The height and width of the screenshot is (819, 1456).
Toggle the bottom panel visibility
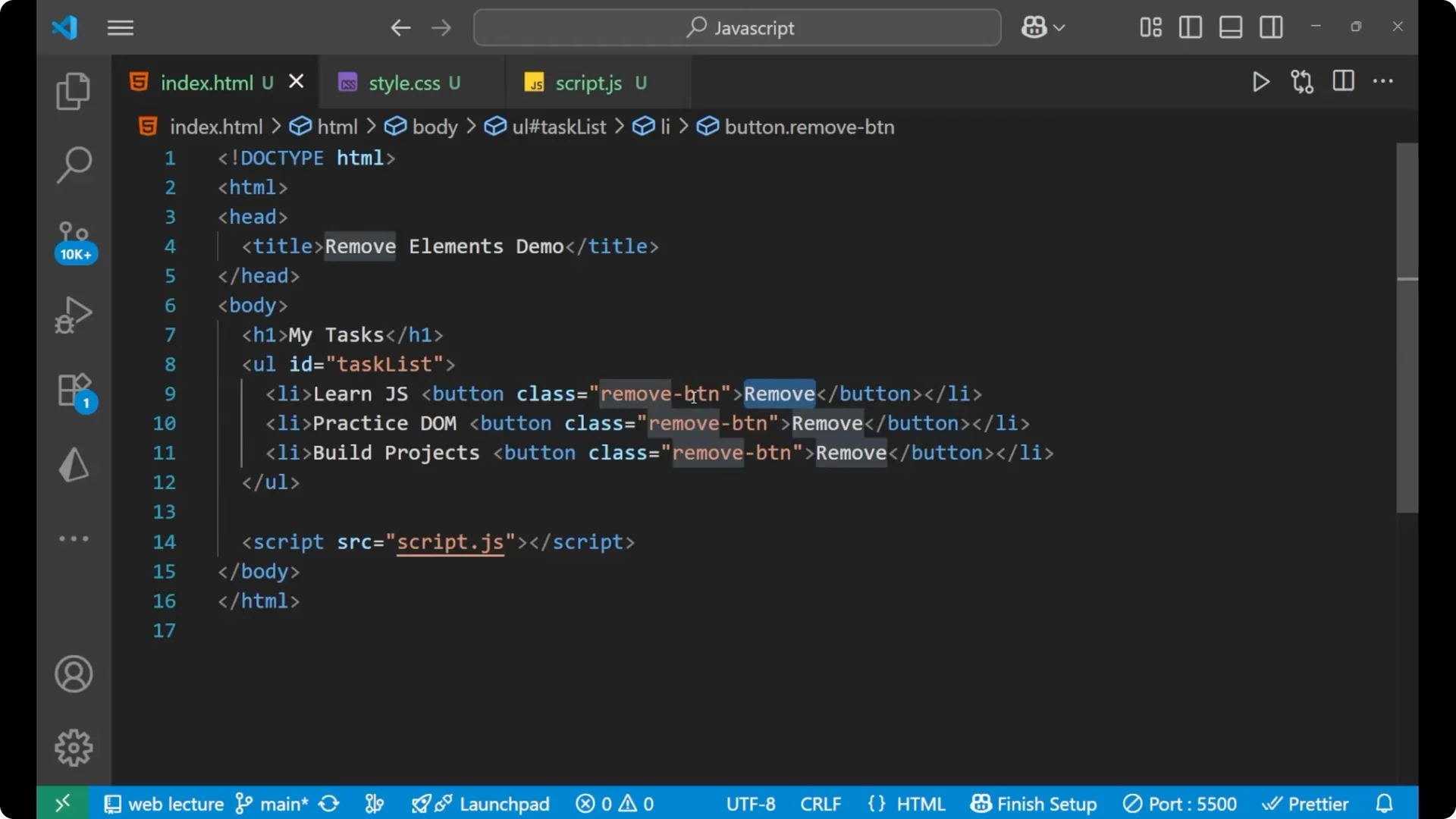point(1230,27)
